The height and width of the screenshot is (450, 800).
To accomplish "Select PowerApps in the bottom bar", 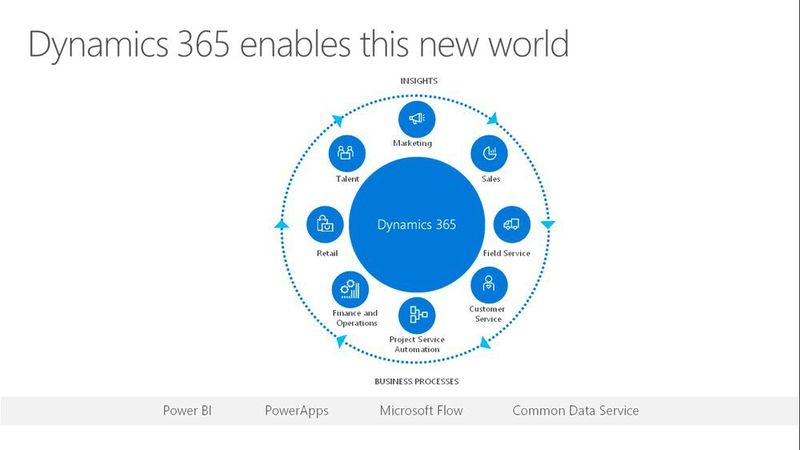I will point(296,411).
